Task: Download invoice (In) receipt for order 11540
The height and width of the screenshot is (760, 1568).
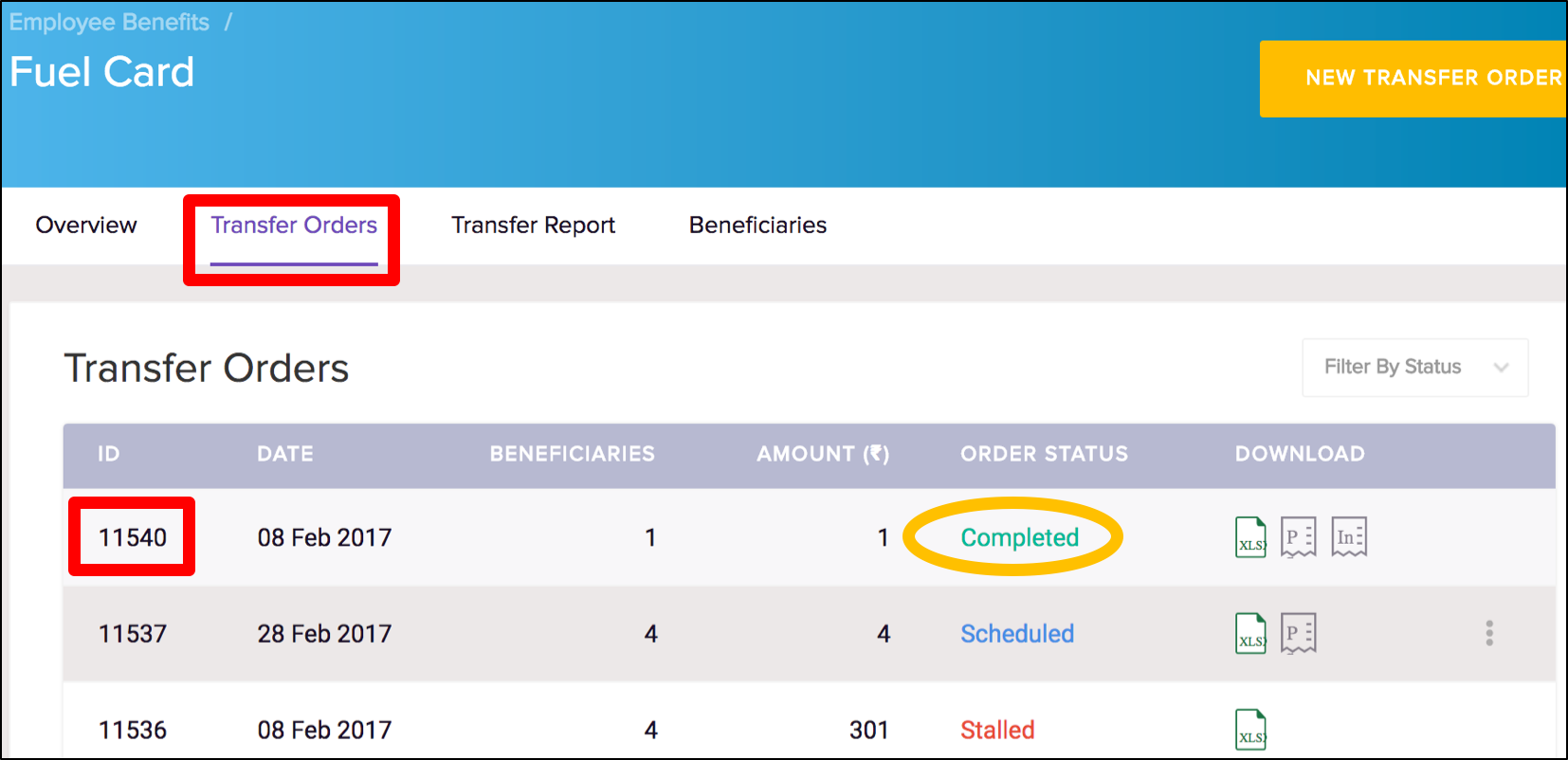Action: click(x=1348, y=537)
